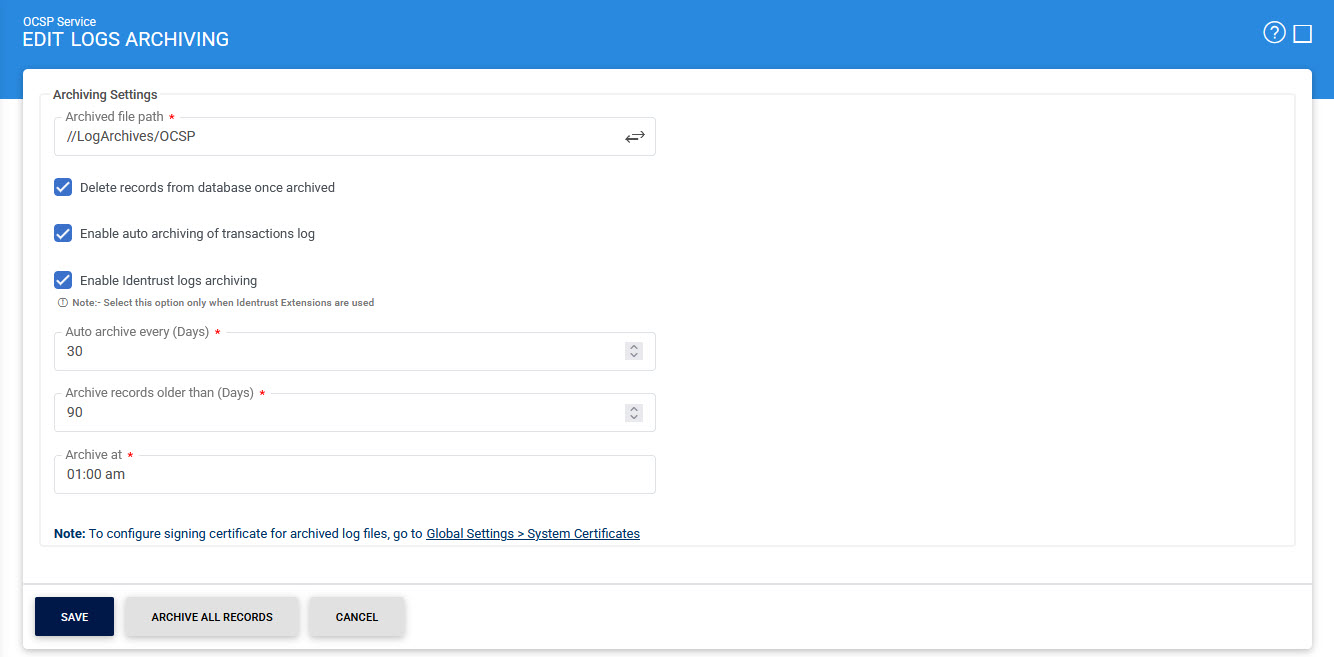
Task: Increase Auto archive every days value
Action: [633, 347]
